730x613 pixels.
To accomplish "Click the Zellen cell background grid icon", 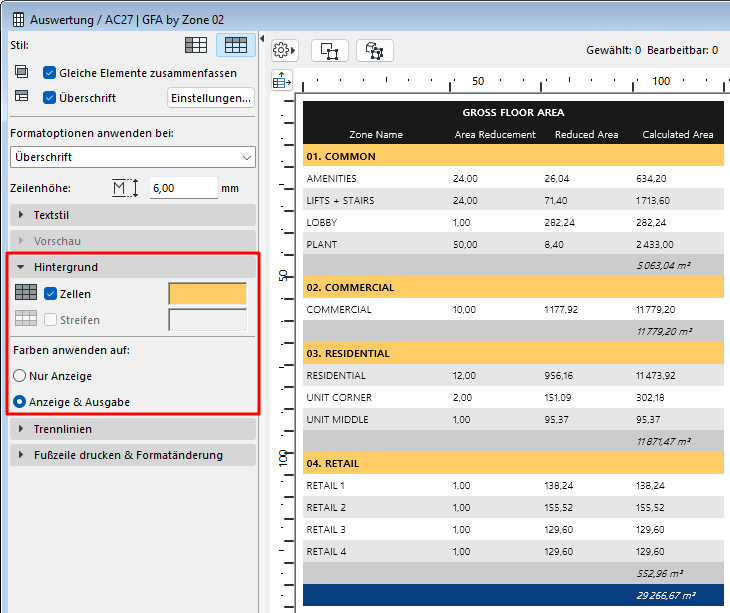I will click(x=26, y=293).
